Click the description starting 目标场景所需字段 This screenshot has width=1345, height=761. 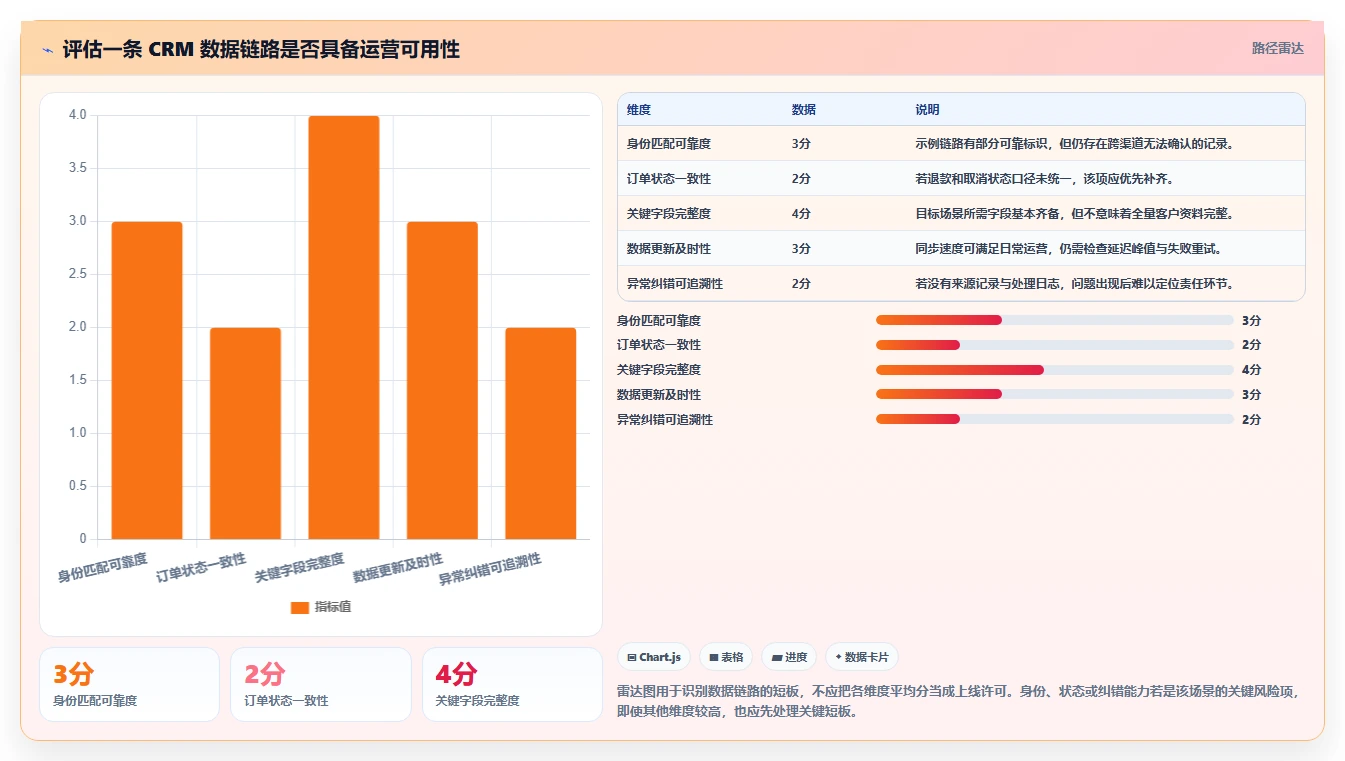pos(1075,214)
